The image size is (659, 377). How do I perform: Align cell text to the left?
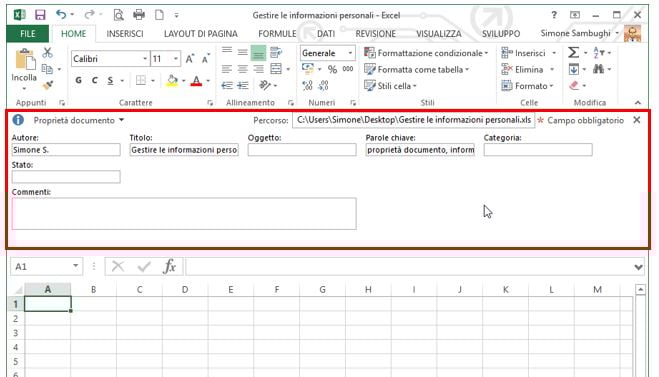[x=227, y=69]
